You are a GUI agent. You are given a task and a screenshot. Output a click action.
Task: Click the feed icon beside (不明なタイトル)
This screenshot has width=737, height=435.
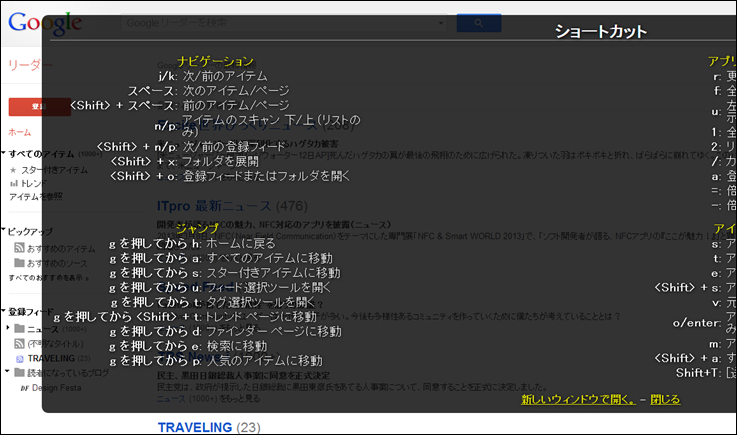click(x=19, y=344)
